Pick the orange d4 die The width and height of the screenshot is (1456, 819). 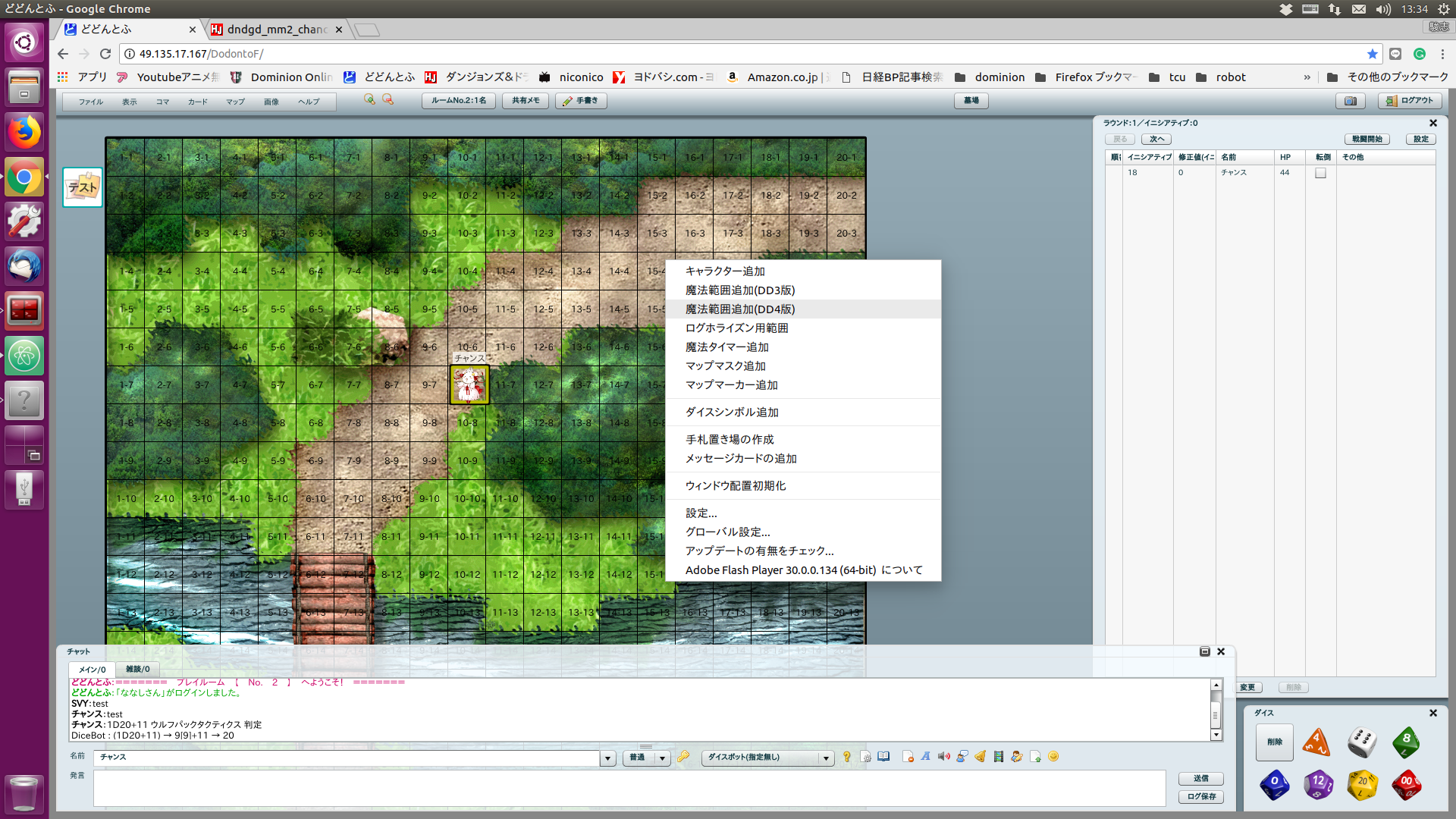(x=1316, y=742)
